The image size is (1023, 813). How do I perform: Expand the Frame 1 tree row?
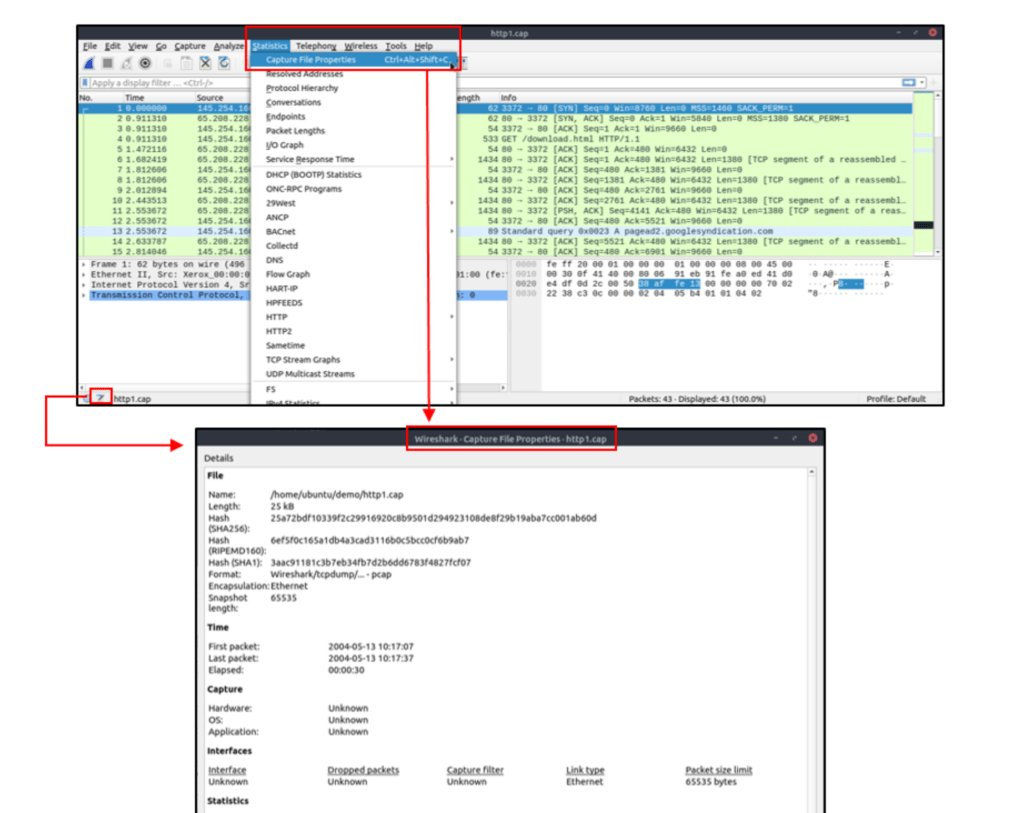point(84,263)
